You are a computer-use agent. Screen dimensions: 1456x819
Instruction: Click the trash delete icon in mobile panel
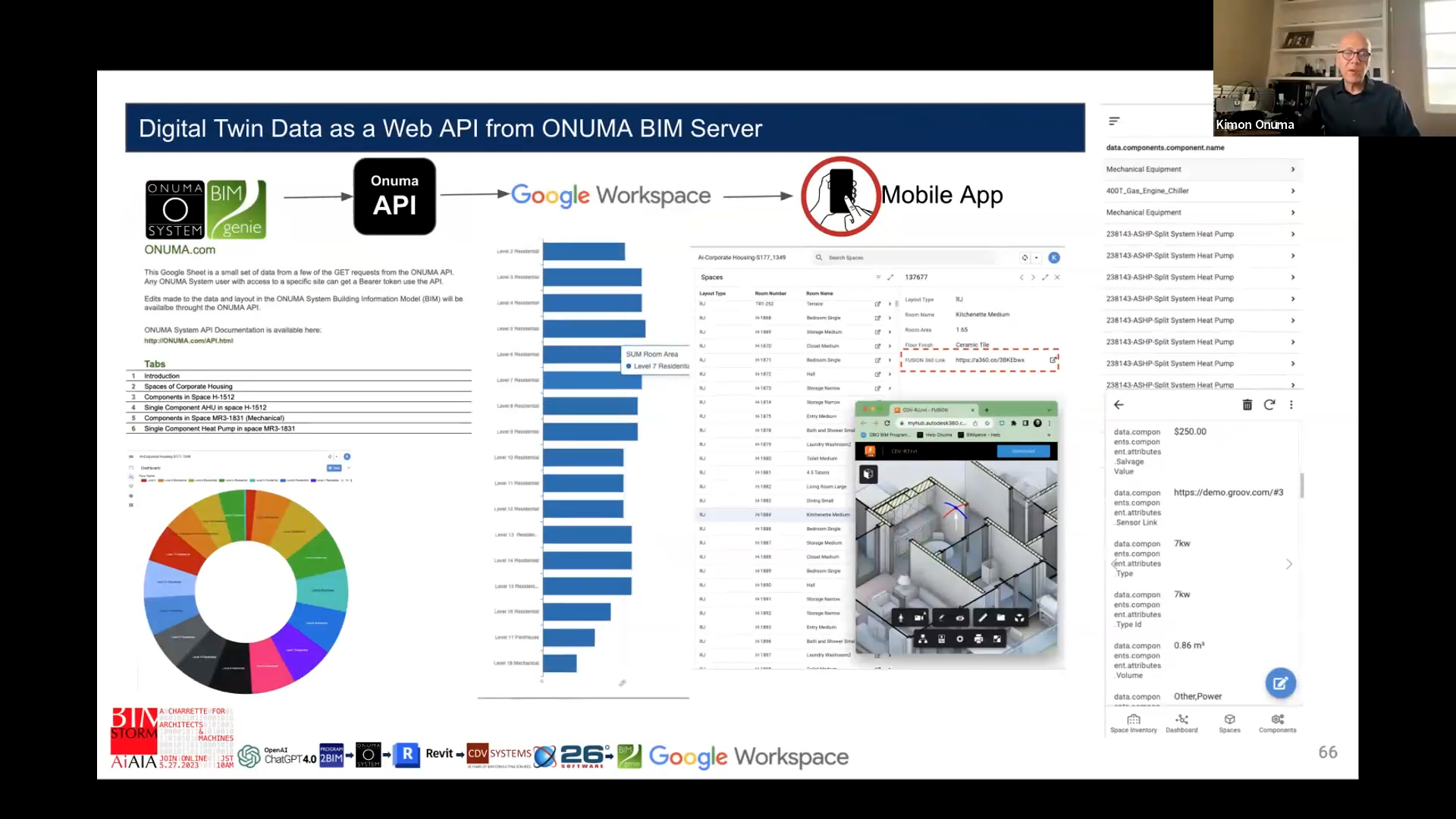point(1247,405)
